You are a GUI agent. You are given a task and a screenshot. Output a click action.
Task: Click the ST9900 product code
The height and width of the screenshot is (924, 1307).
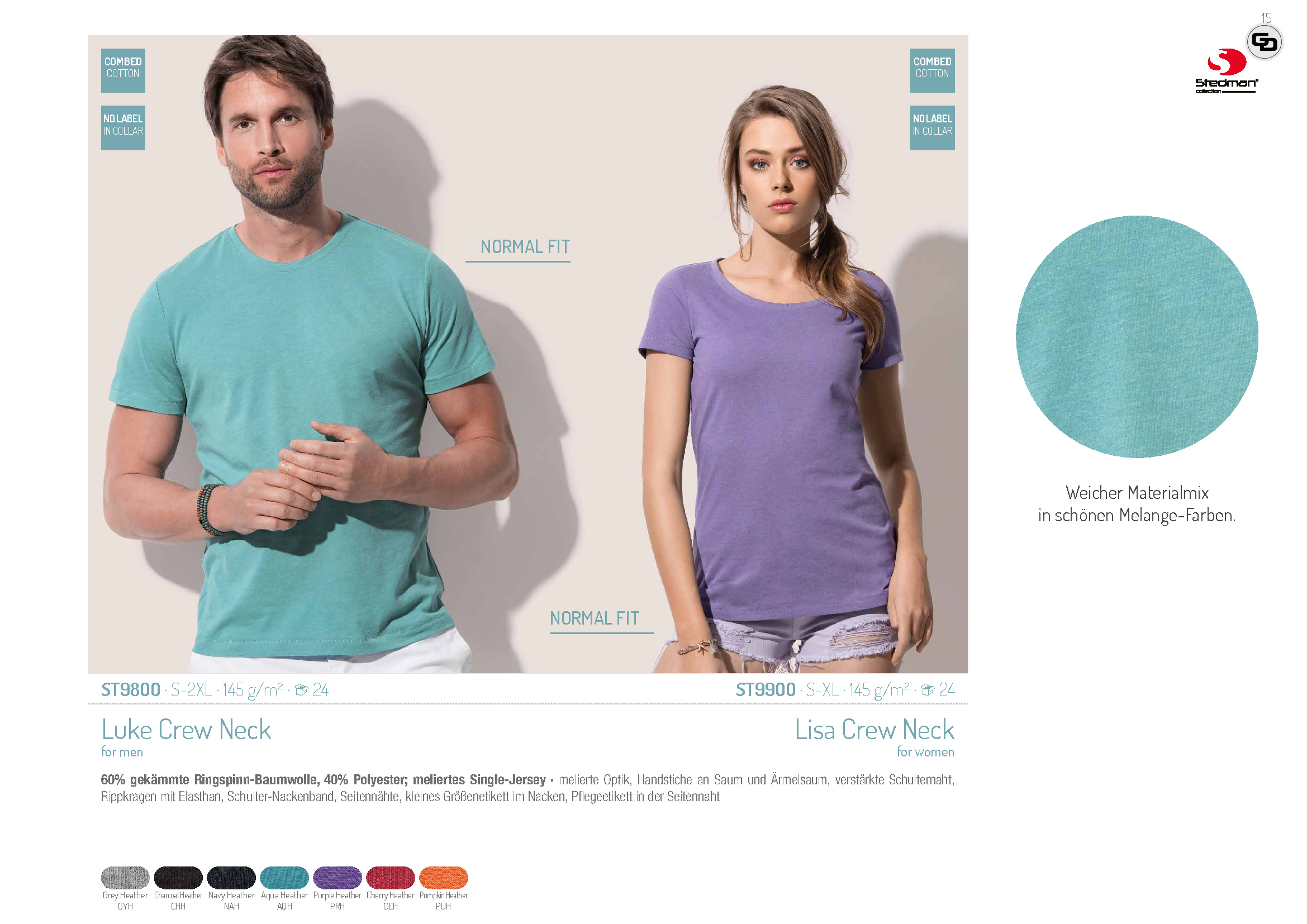pyautogui.click(x=766, y=690)
